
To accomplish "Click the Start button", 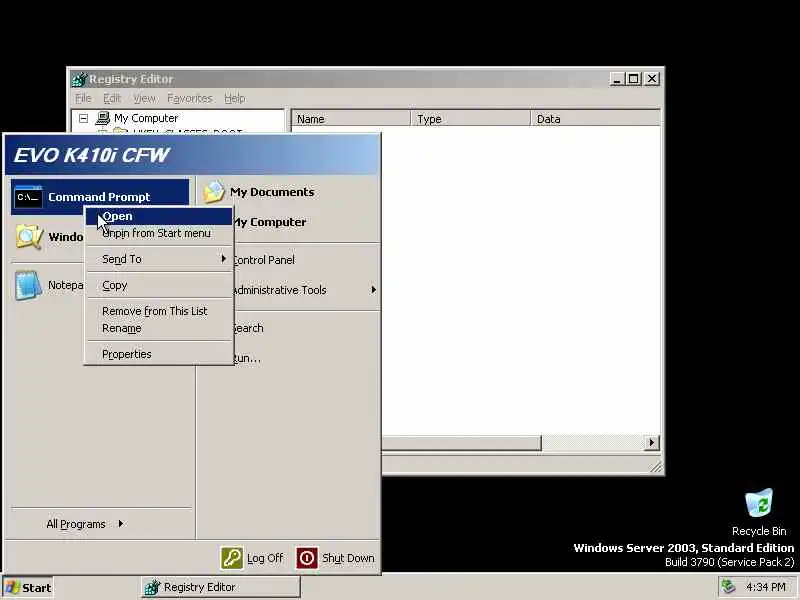I will tap(28, 588).
